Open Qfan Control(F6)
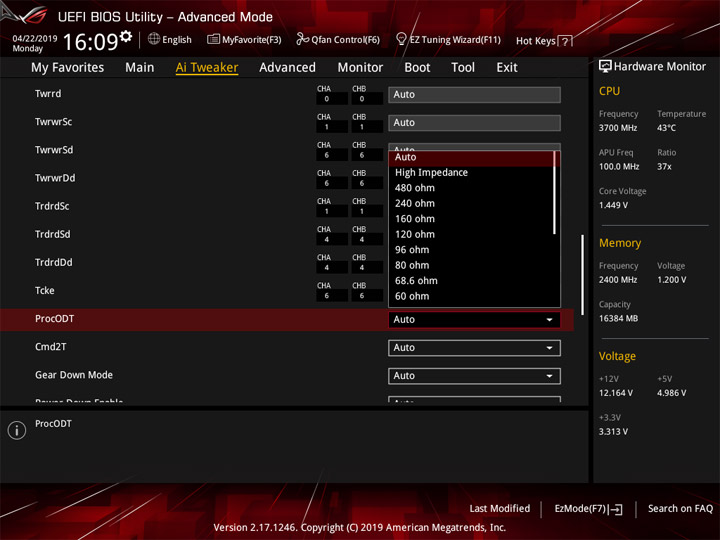 click(338, 39)
